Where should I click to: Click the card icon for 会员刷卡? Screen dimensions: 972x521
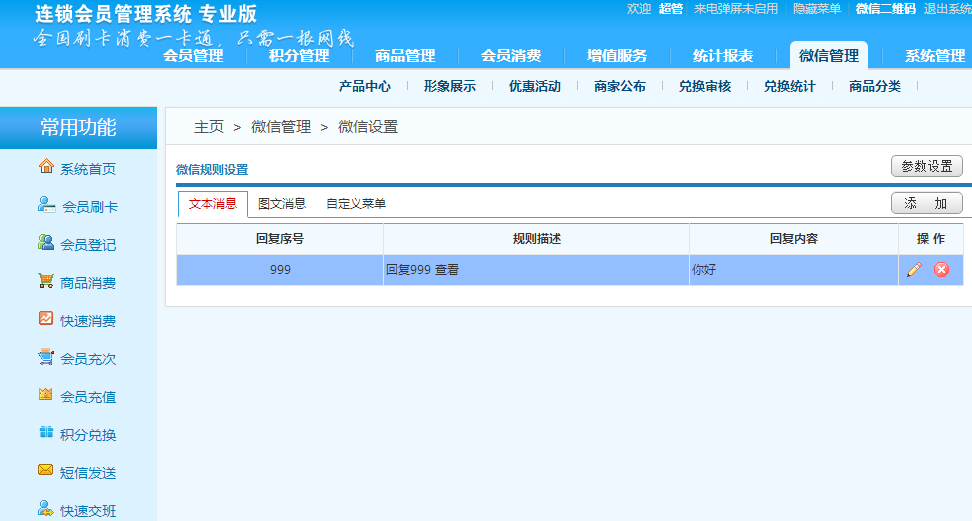tap(46, 205)
